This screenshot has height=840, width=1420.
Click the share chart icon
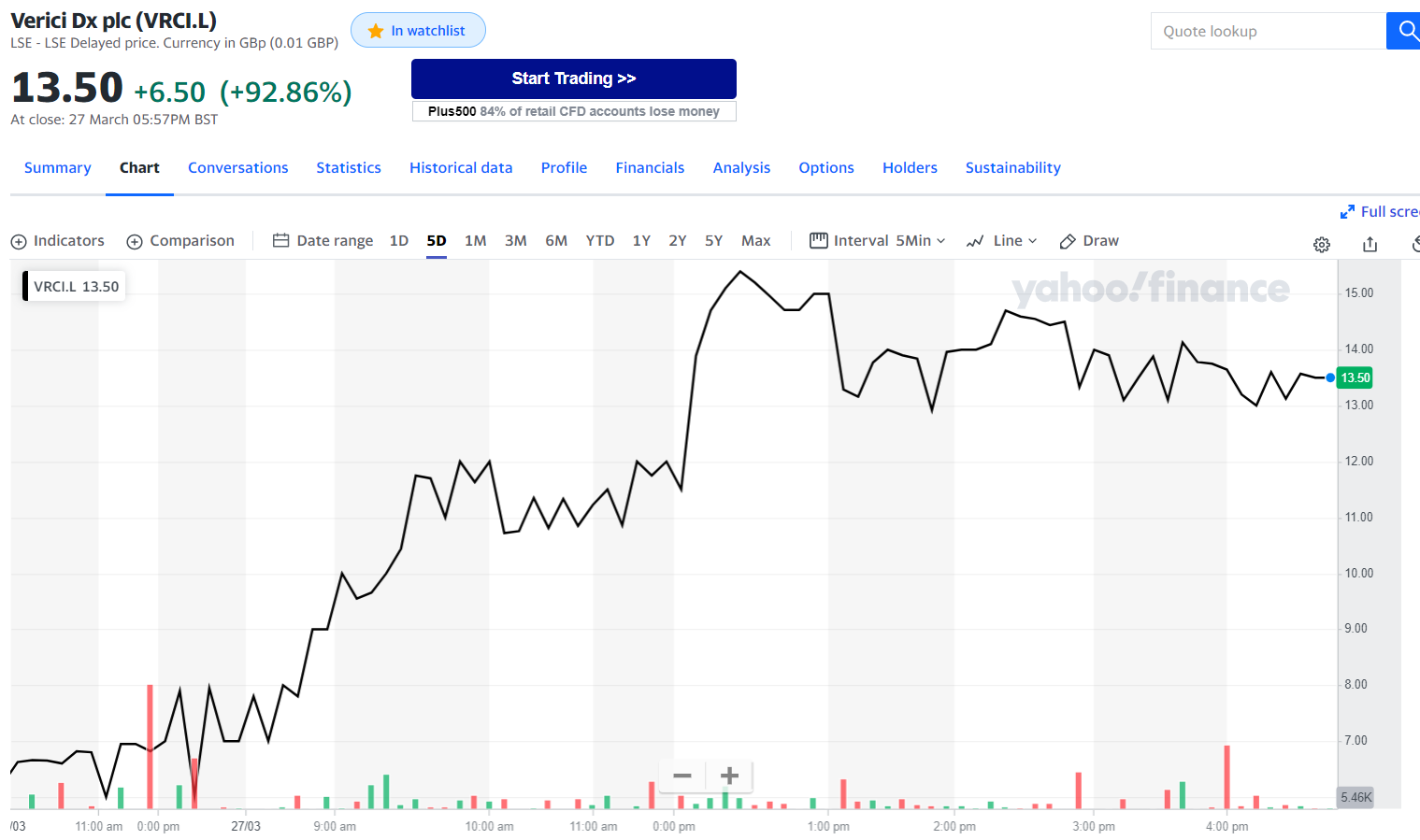pos(1370,244)
